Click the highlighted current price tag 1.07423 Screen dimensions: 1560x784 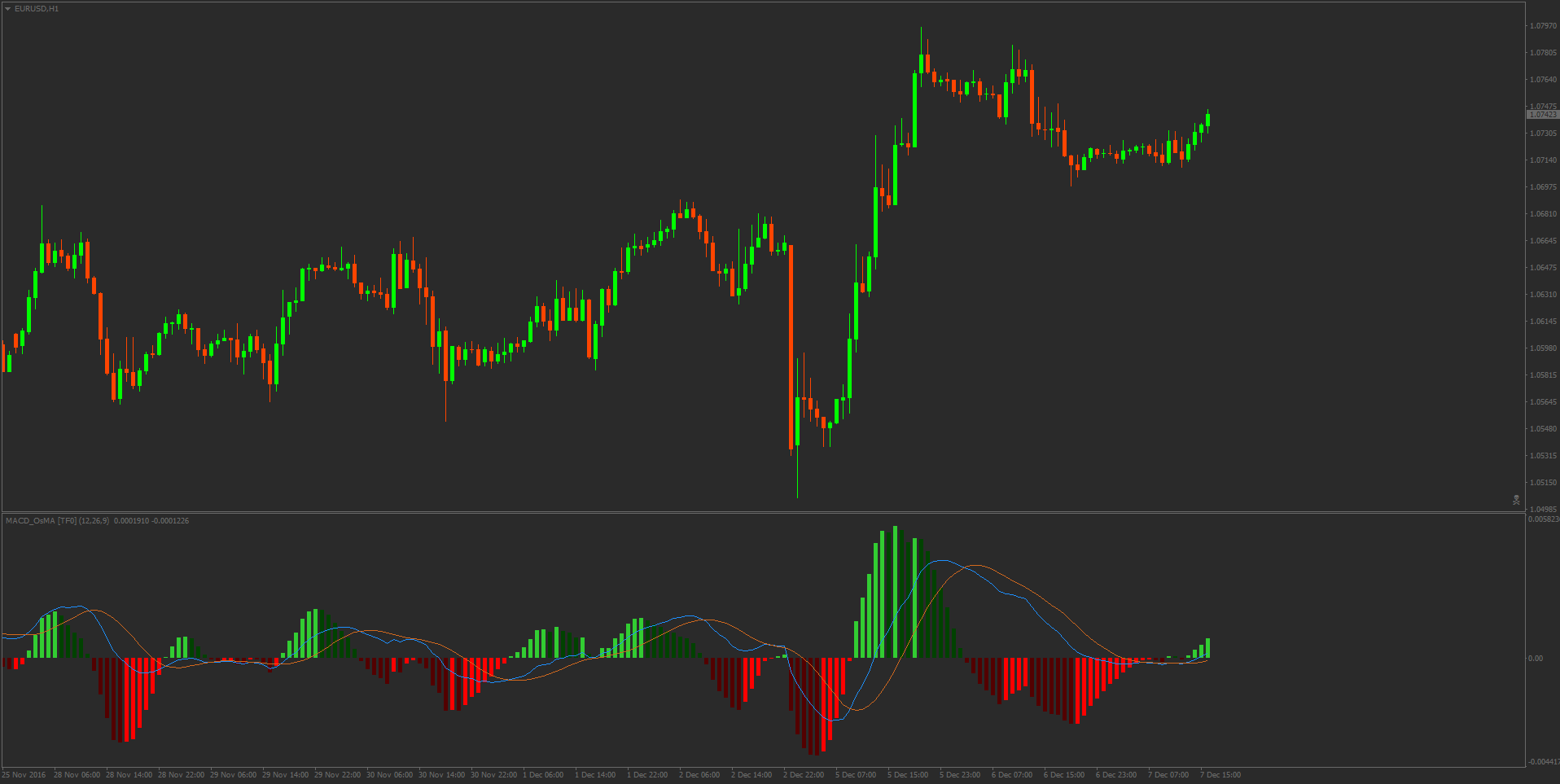[1543, 115]
